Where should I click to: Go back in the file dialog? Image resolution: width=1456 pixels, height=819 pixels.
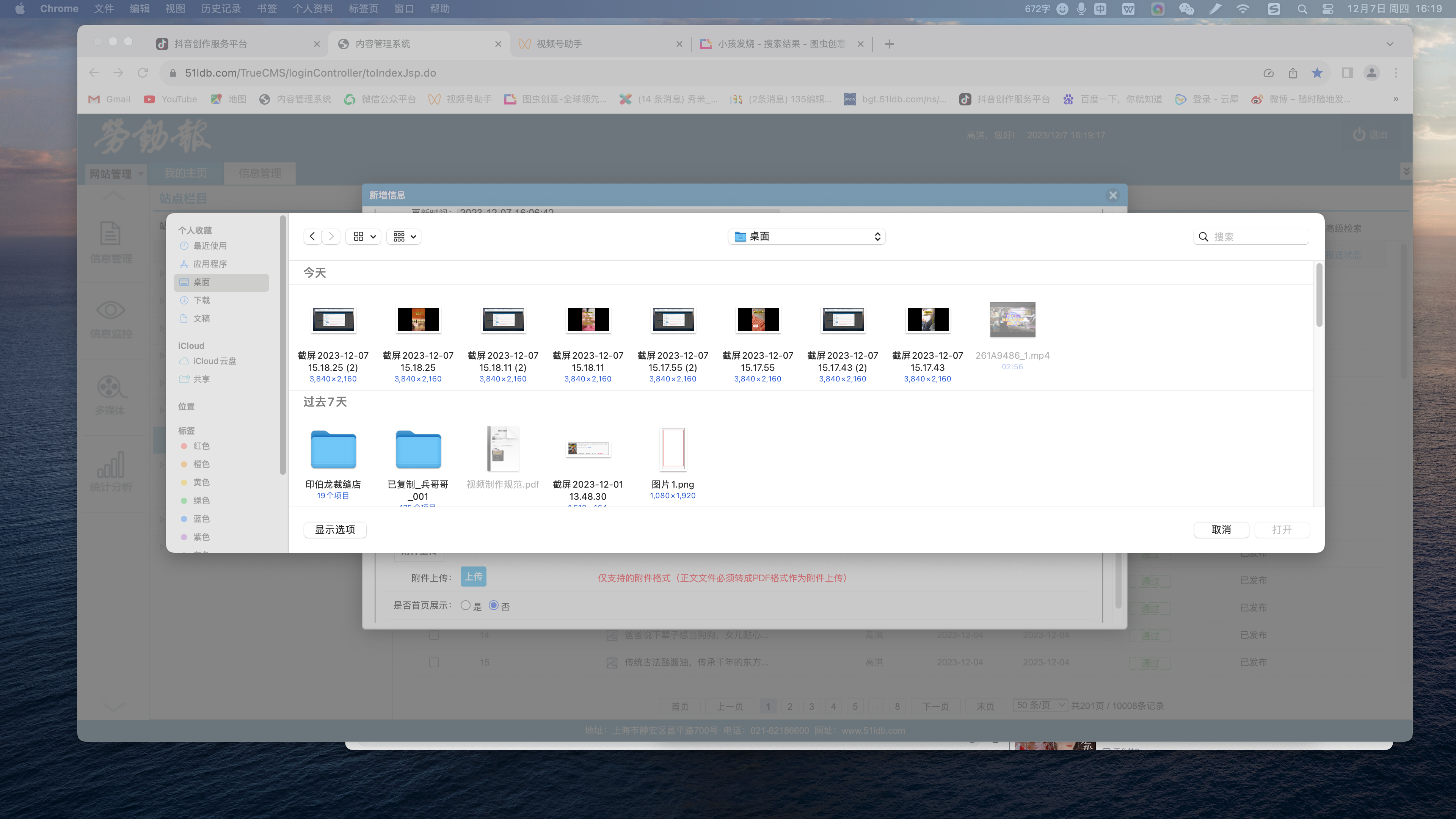pyautogui.click(x=312, y=236)
